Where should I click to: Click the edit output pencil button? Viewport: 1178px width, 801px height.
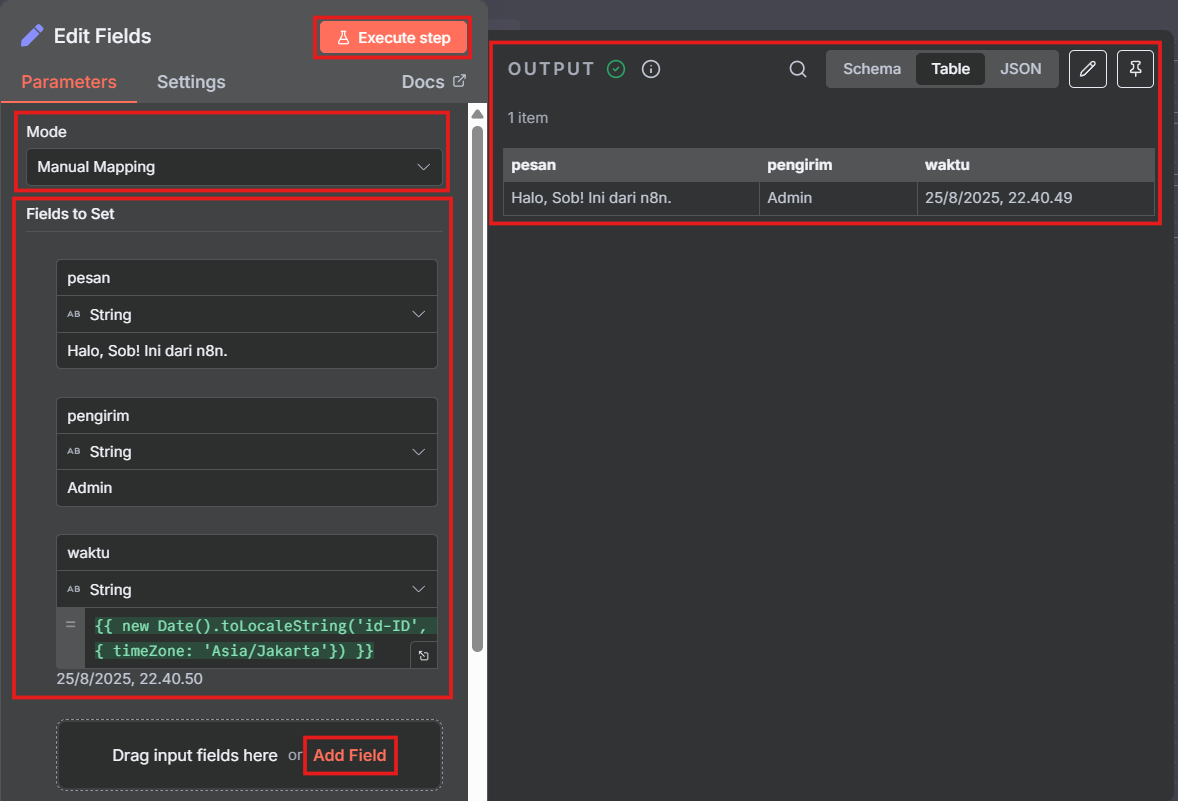1087,69
